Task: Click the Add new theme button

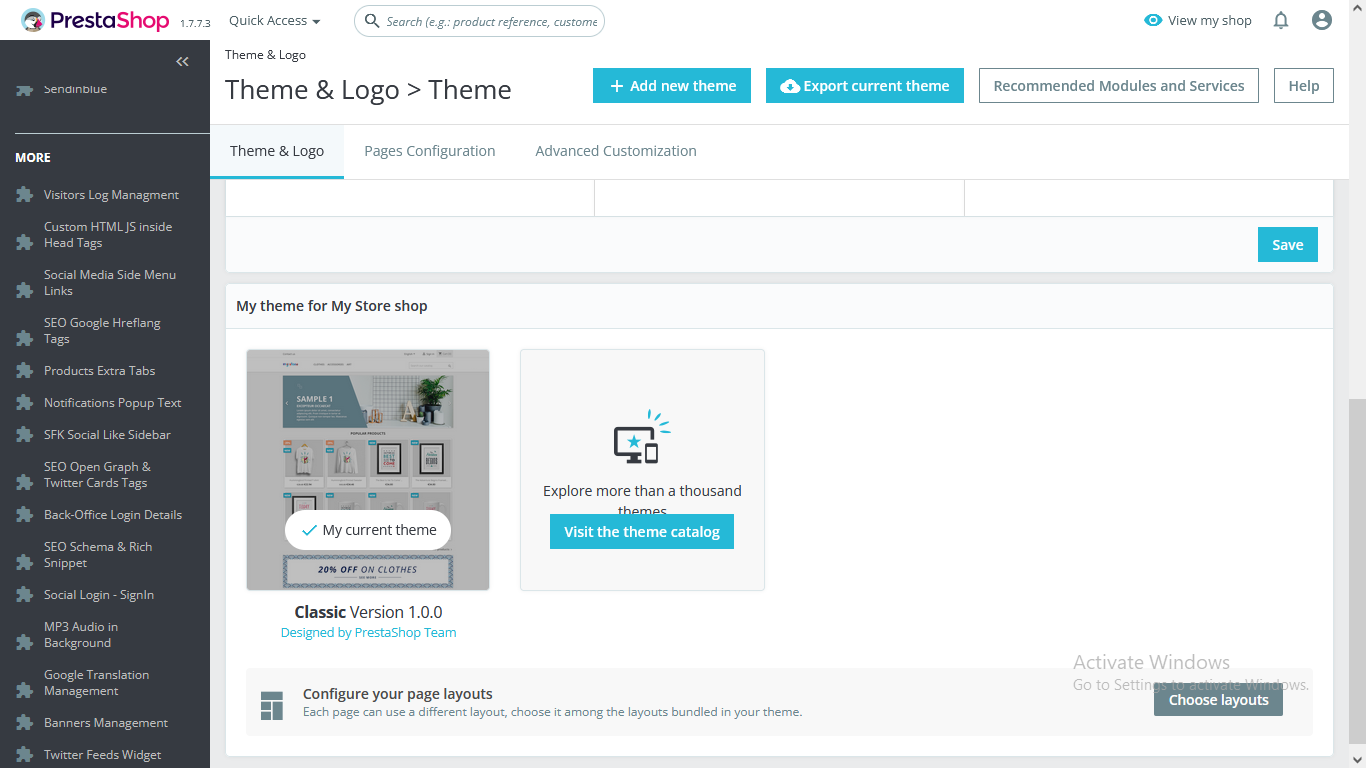Action: pos(672,86)
